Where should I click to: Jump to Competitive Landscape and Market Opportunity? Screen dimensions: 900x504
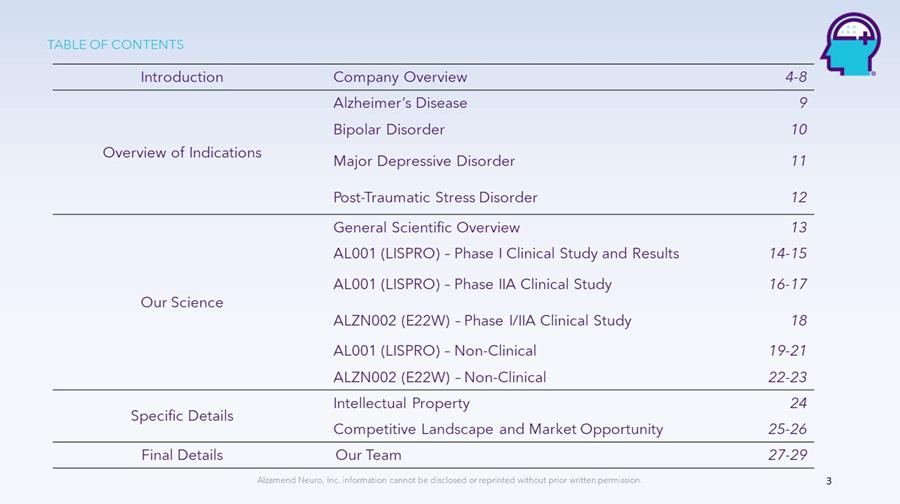tap(498, 429)
